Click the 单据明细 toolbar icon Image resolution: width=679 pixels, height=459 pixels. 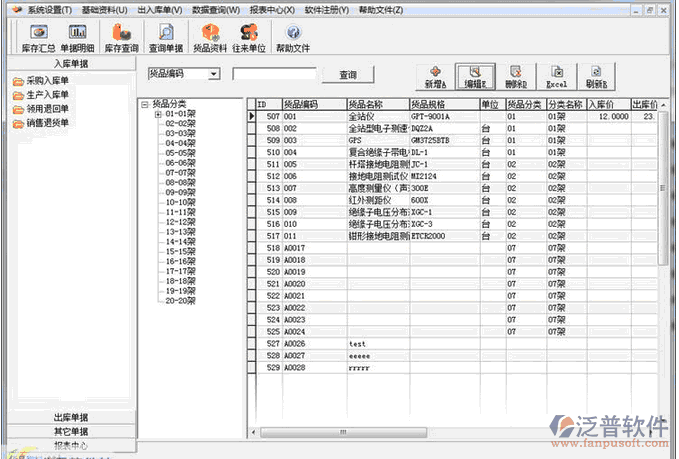(77, 38)
